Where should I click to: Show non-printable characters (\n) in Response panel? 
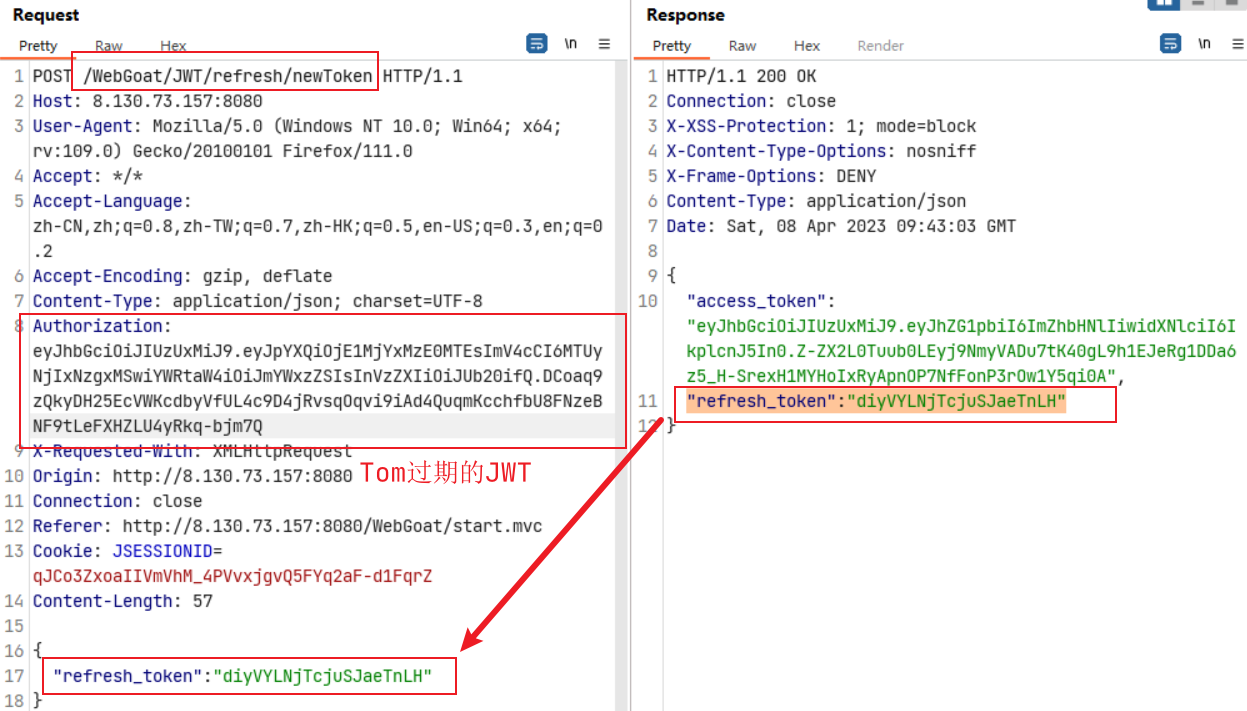click(1204, 44)
